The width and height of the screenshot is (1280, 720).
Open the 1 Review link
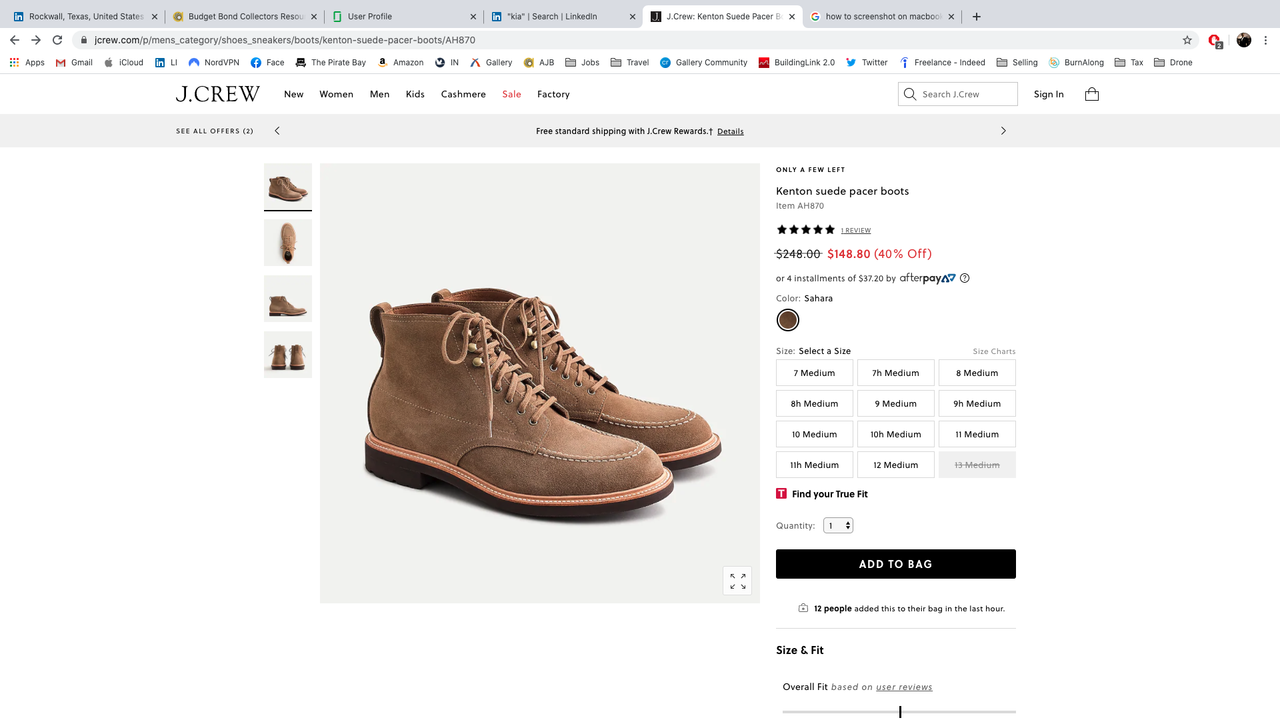[856, 230]
